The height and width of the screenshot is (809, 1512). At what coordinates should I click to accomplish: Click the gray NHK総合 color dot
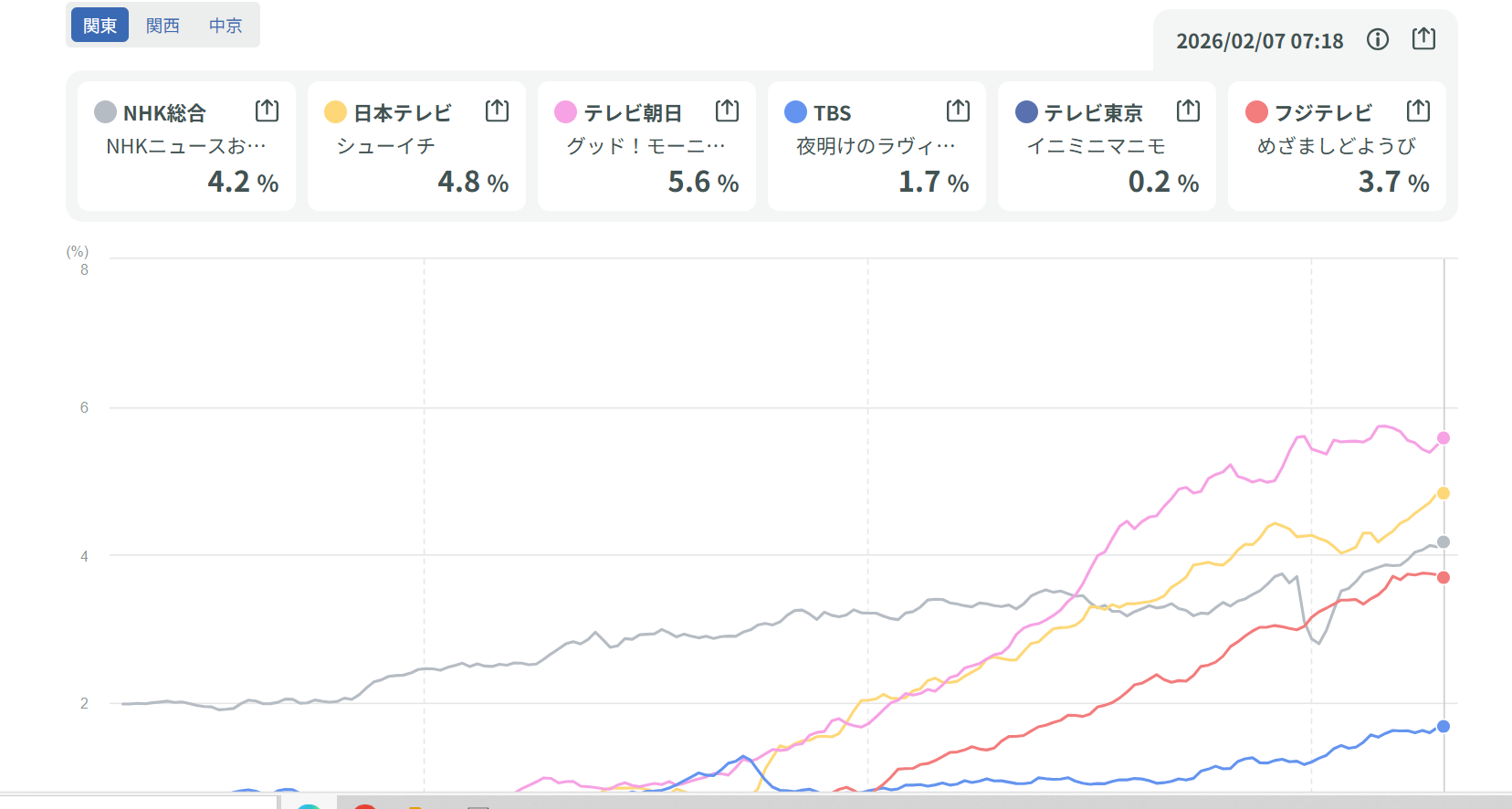click(x=105, y=112)
